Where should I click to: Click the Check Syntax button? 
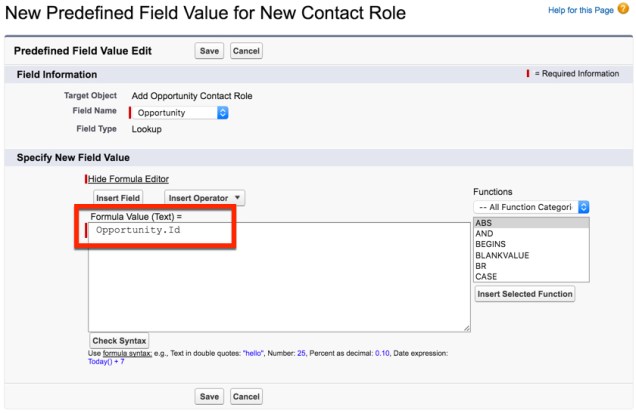tap(120, 341)
